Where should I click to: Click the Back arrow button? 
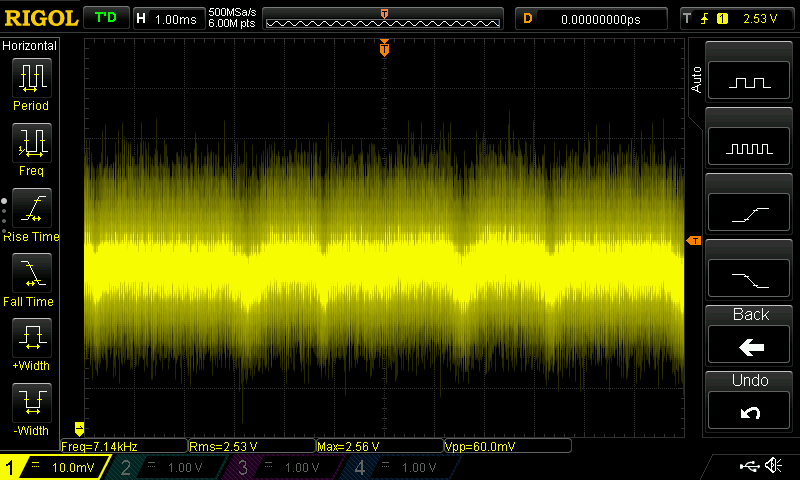[x=749, y=345]
